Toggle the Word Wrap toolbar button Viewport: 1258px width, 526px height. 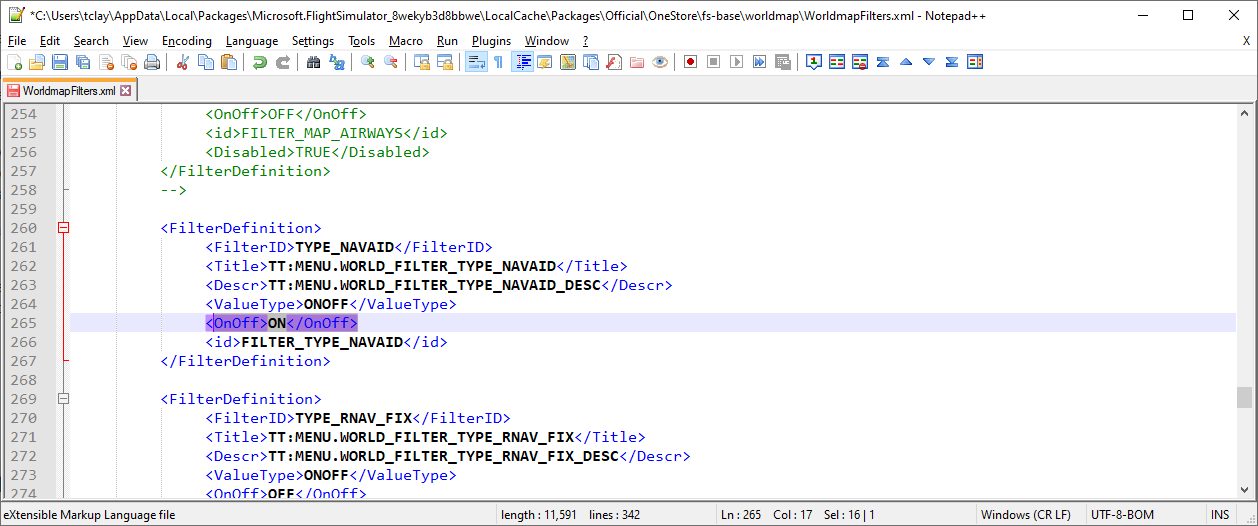(x=475, y=62)
